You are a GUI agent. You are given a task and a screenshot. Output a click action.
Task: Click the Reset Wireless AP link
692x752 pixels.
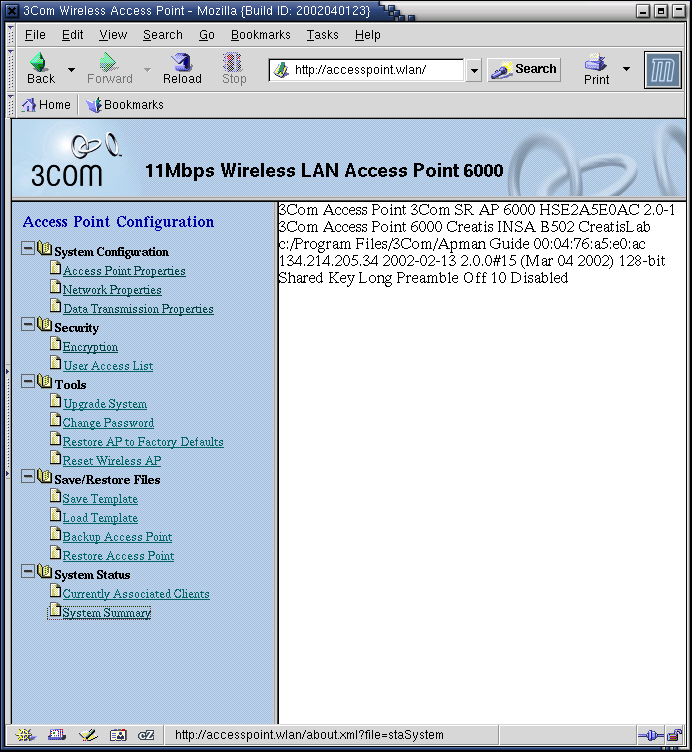point(112,461)
